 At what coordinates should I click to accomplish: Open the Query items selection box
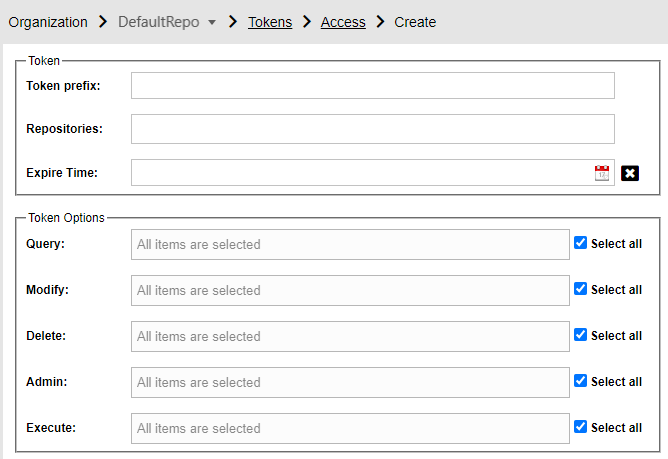click(x=350, y=245)
